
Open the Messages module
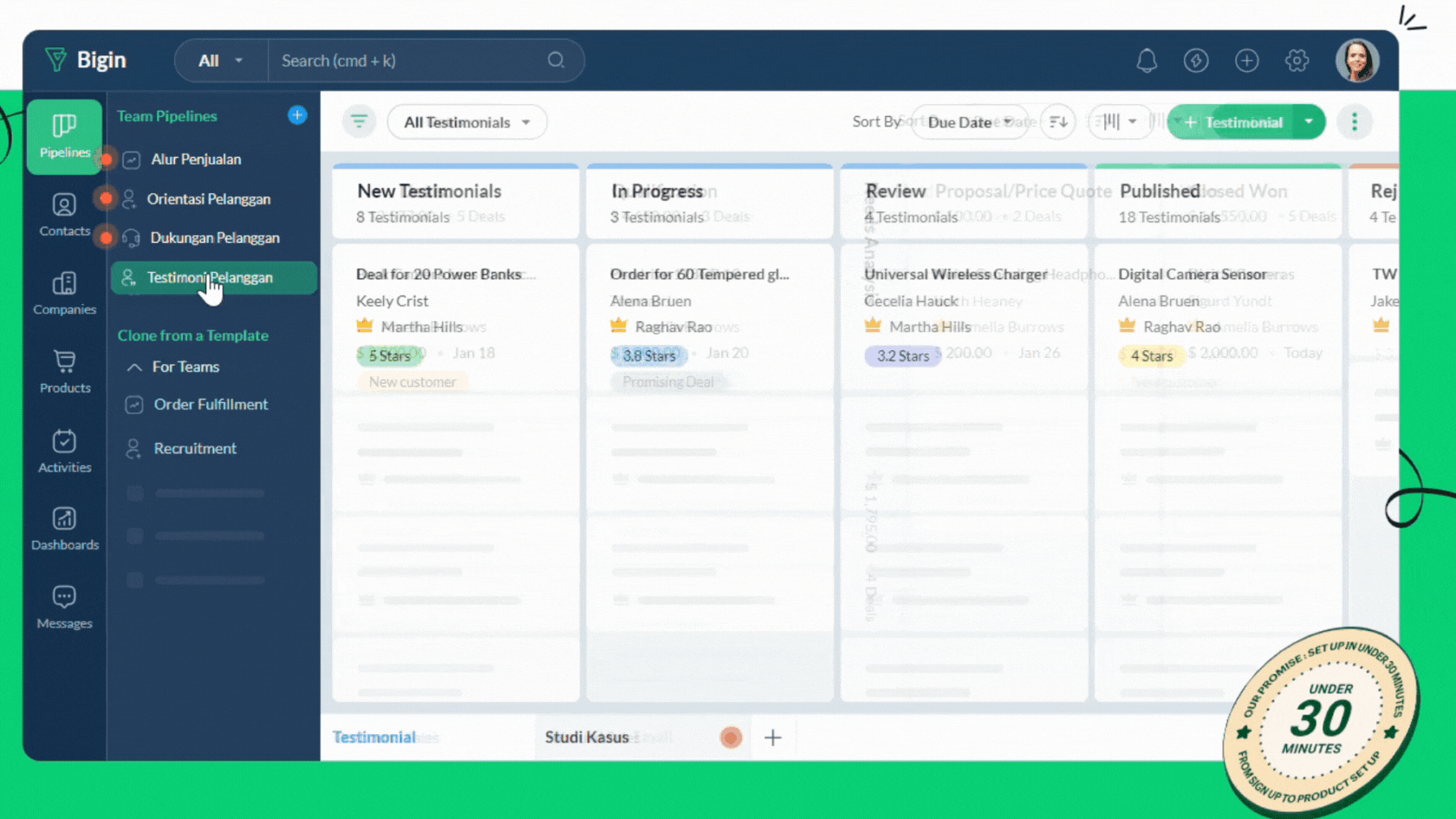coord(64,607)
